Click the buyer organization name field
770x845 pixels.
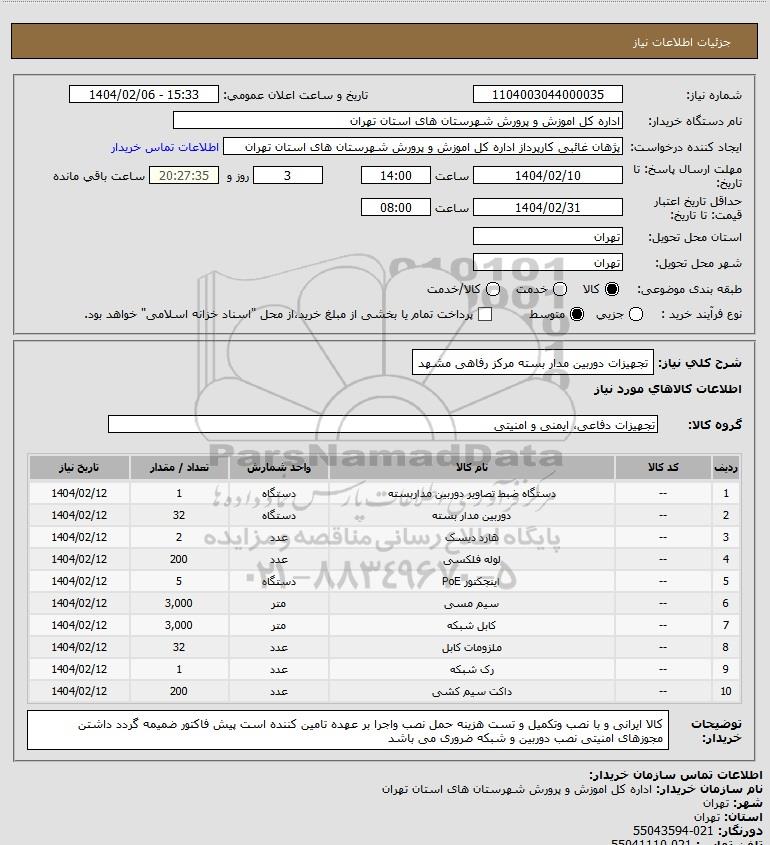tap(398, 121)
